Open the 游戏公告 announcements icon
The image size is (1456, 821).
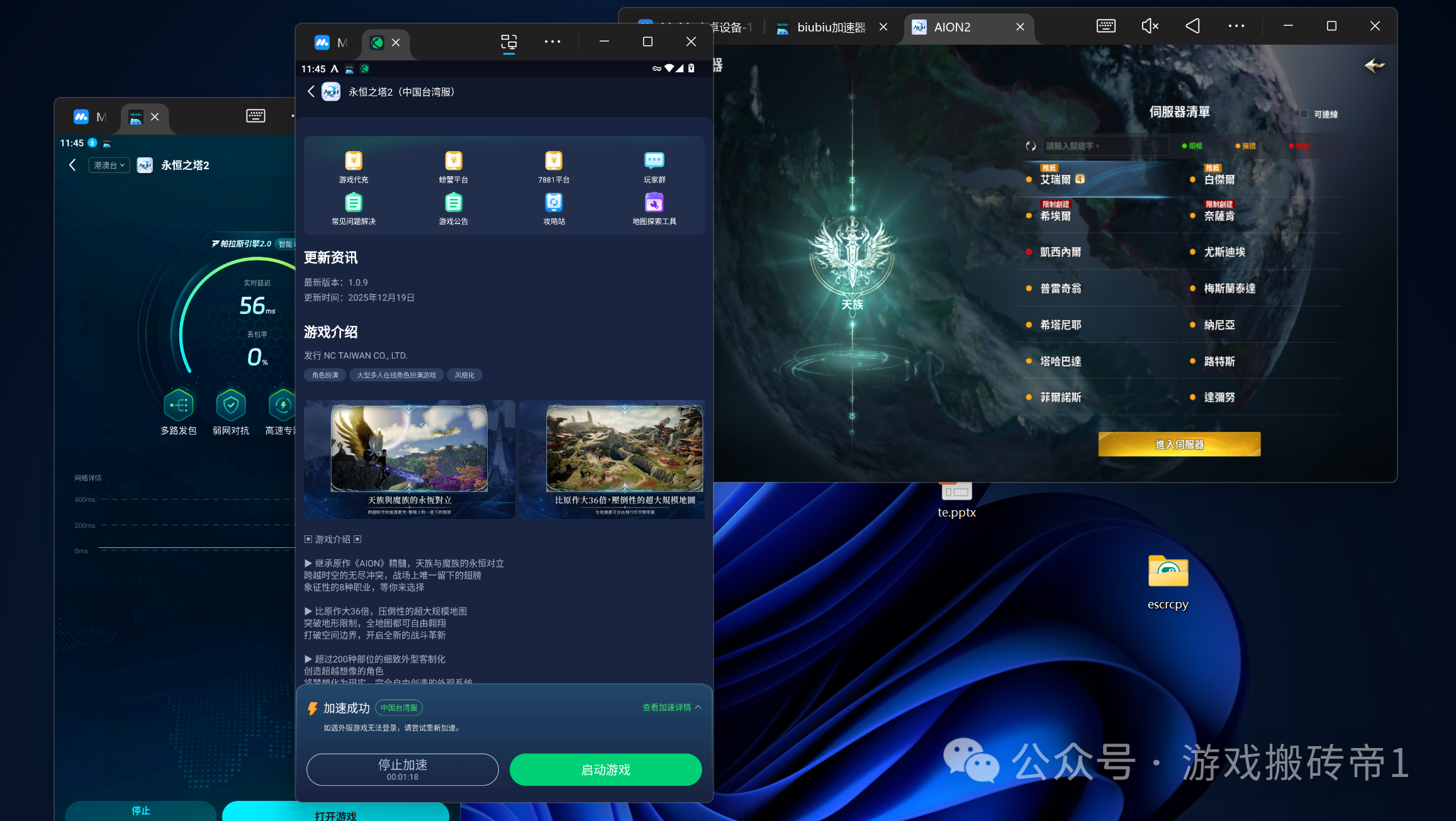click(x=453, y=203)
